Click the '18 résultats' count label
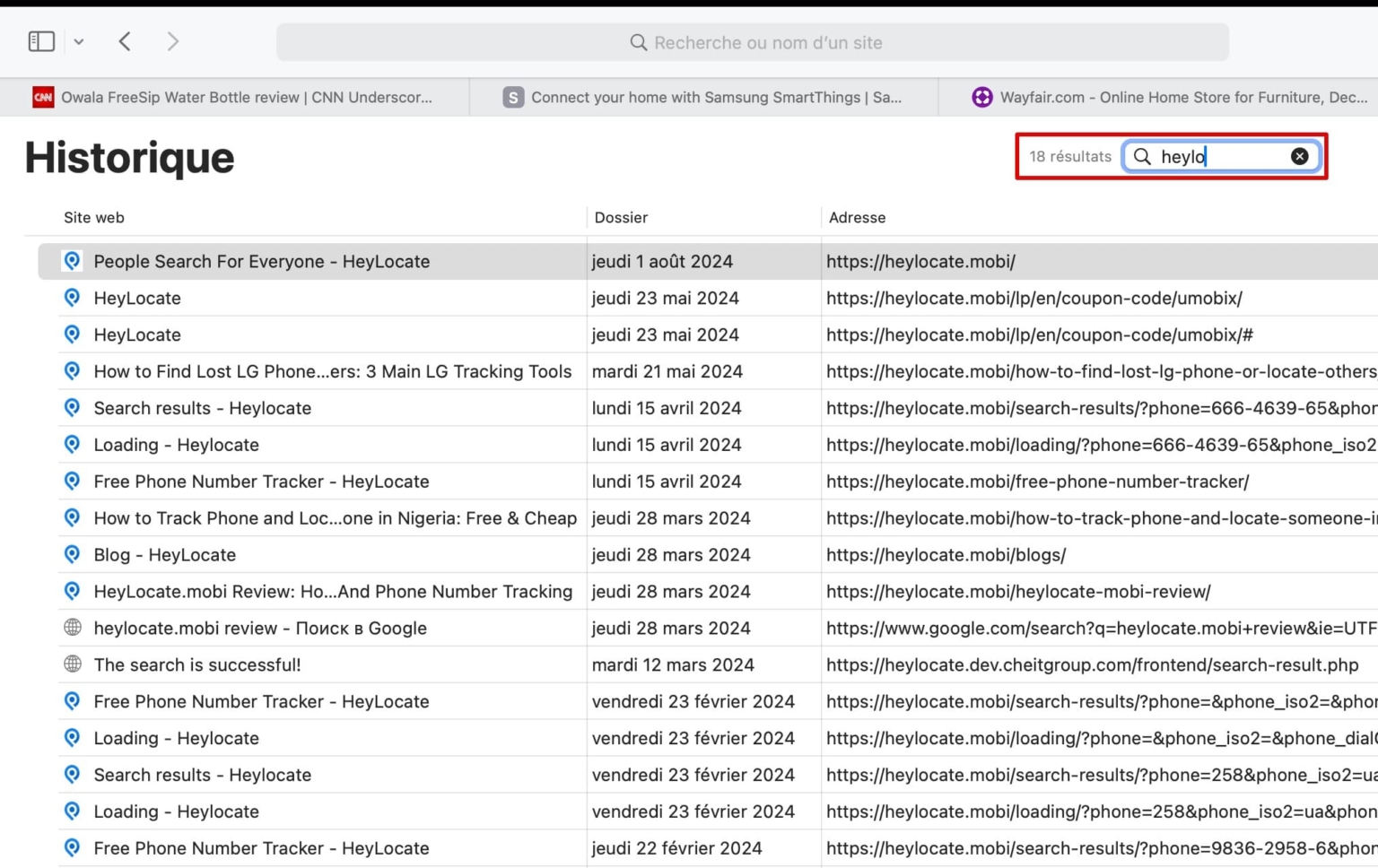Viewport: 1378px width, 868px height. [1070, 156]
